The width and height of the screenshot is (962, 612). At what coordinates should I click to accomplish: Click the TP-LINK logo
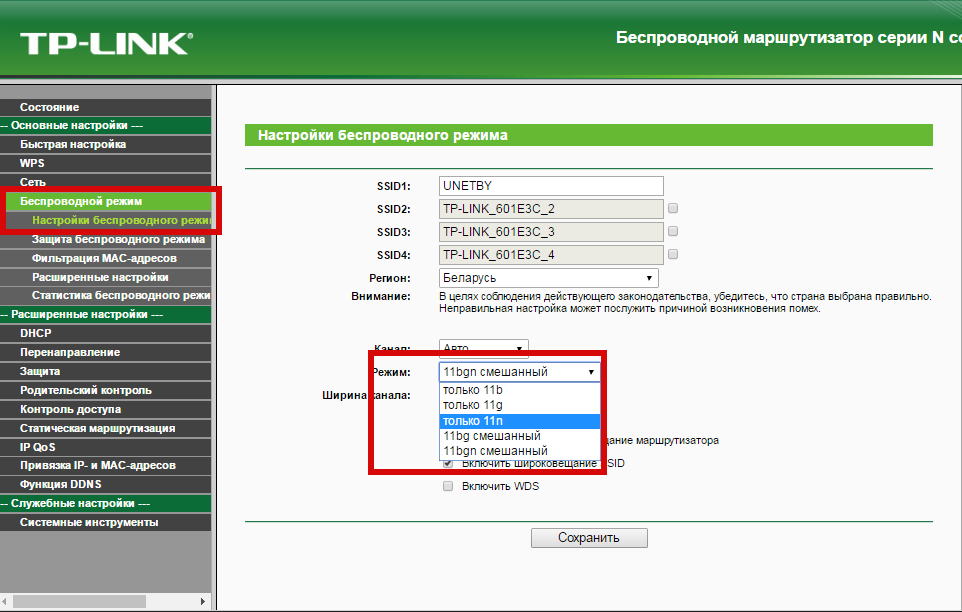tap(107, 44)
